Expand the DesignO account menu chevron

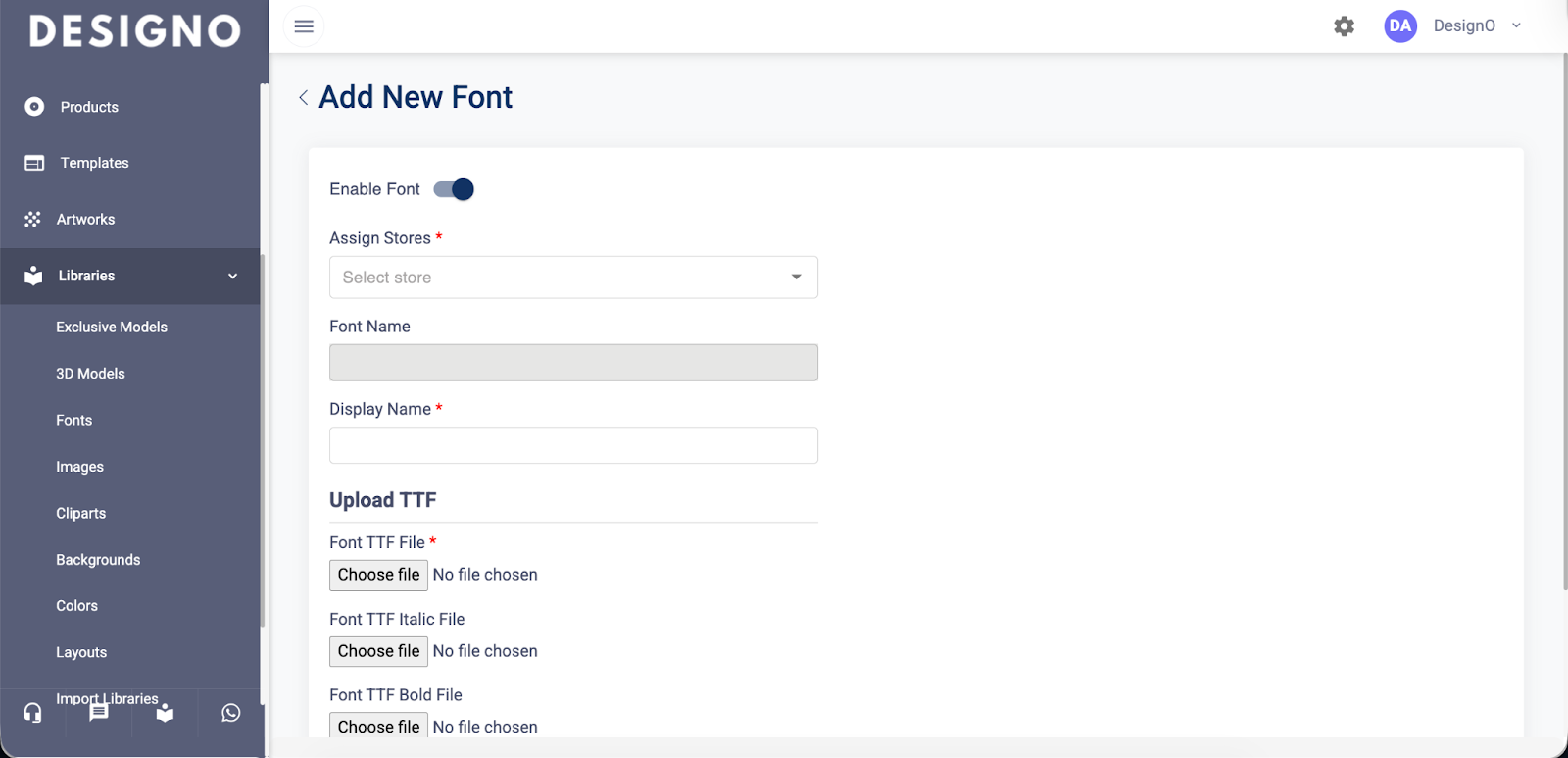(1516, 26)
